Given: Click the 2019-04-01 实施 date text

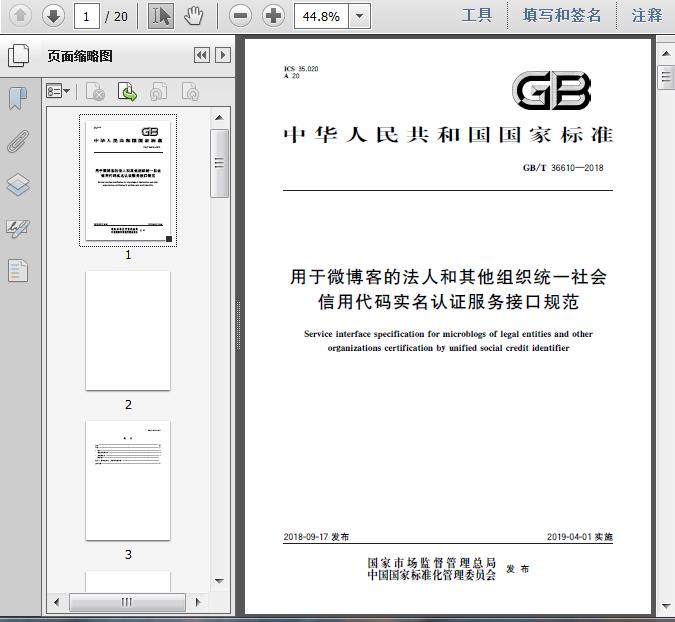Looking at the screenshot, I should pyautogui.click(x=580, y=537).
